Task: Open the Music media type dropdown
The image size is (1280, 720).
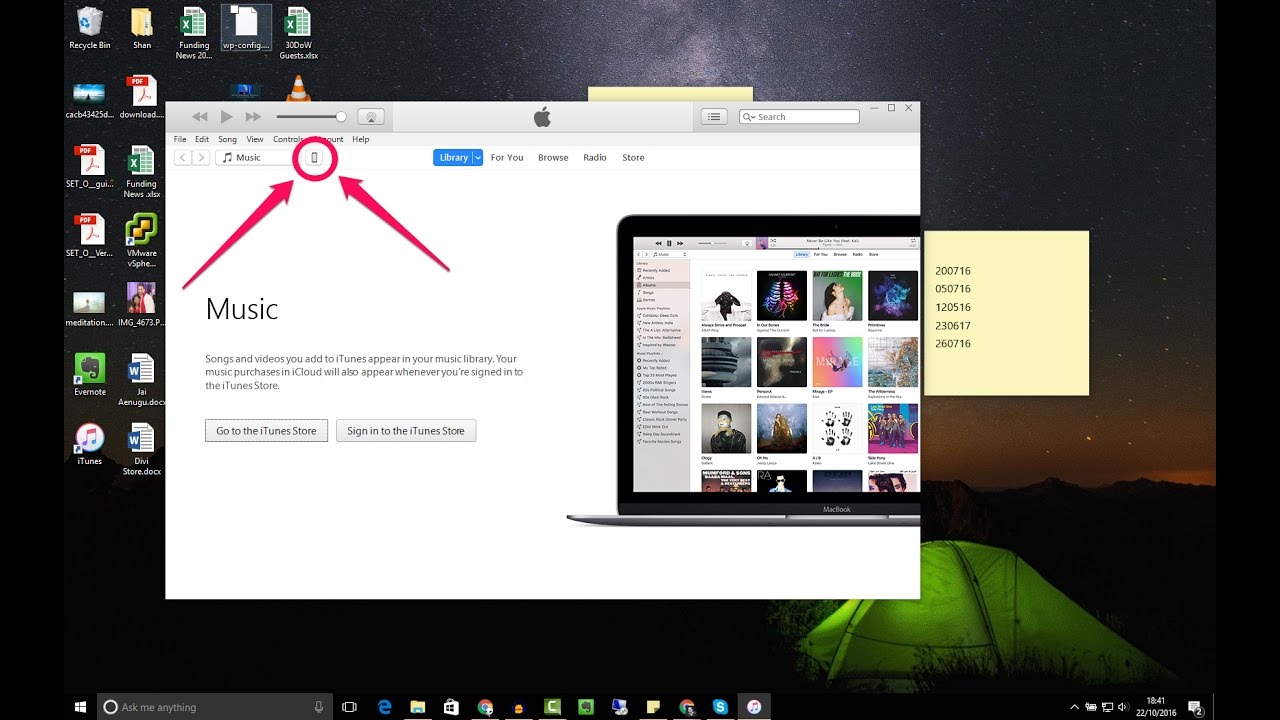Action: pyautogui.click(x=256, y=158)
